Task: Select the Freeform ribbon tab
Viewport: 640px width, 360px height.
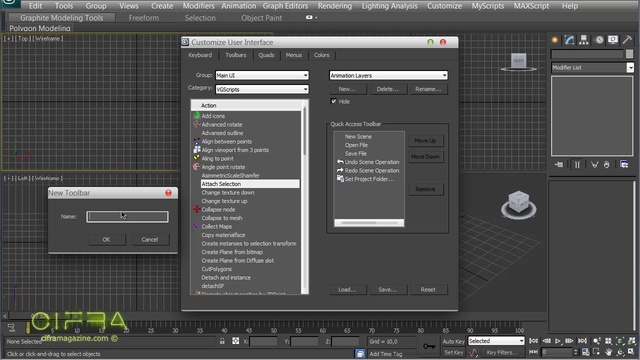Action: click(144, 18)
